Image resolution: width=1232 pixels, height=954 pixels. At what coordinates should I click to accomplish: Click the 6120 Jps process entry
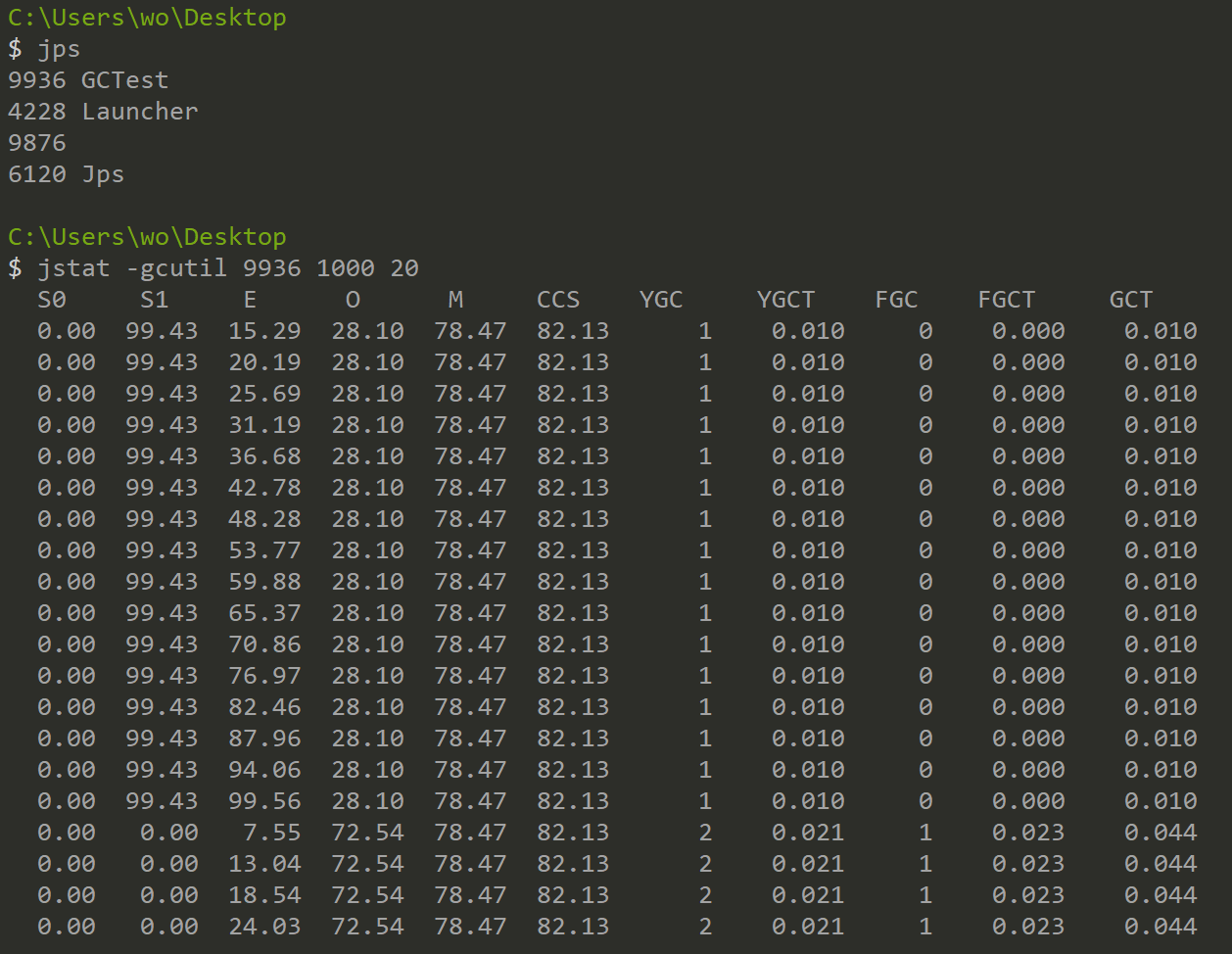point(66,174)
